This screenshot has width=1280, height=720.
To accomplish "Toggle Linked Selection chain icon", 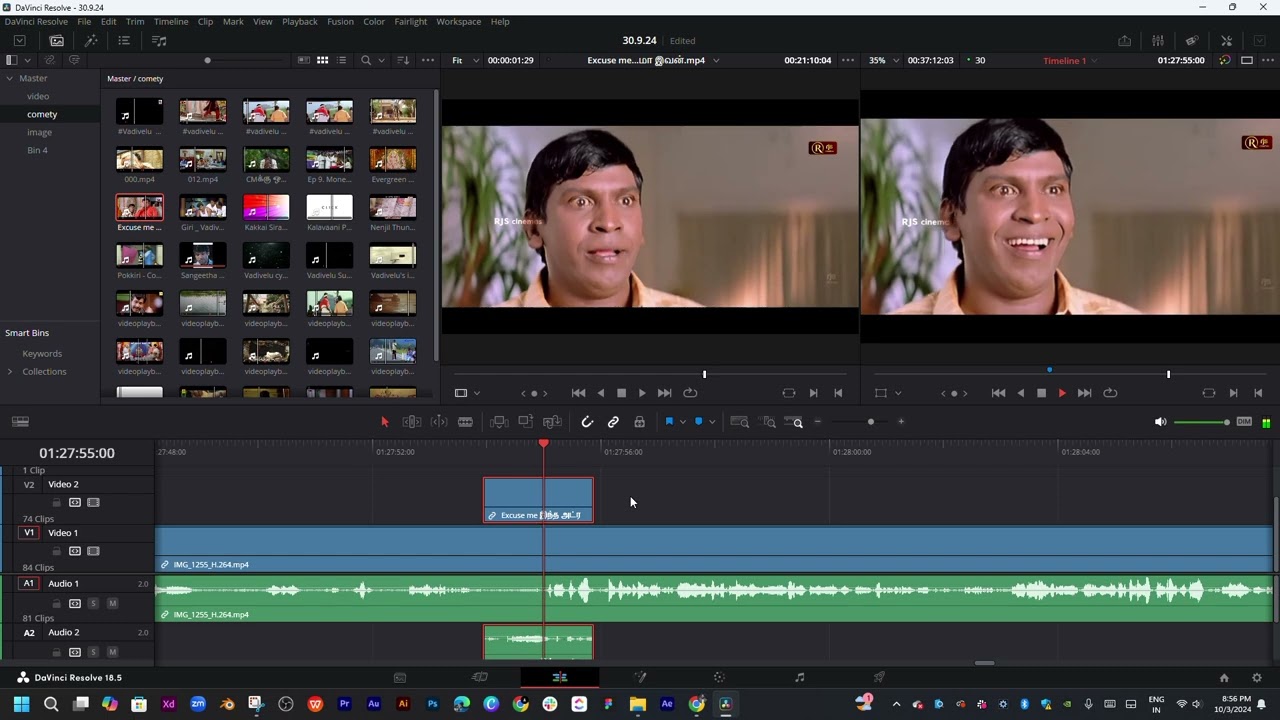I will [x=613, y=422].
